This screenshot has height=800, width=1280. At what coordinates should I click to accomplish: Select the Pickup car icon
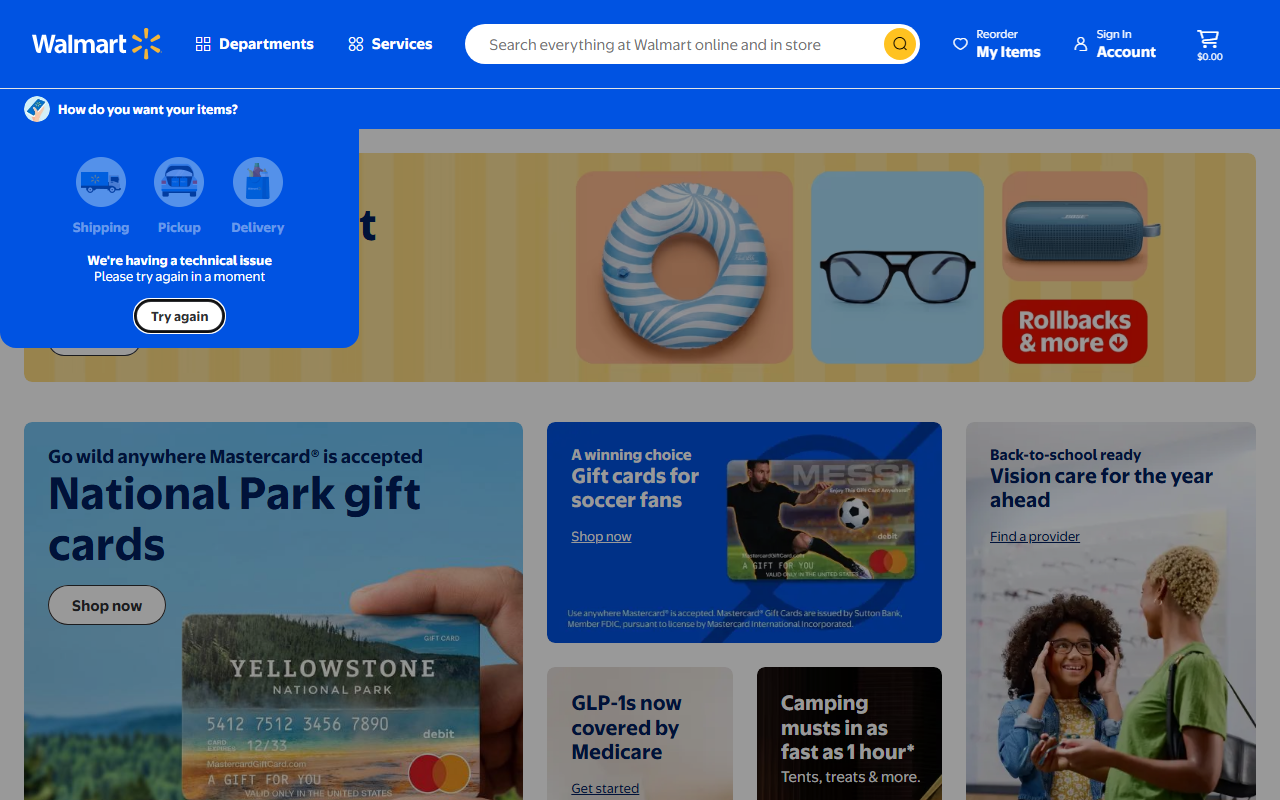pyautogui.click(x=179, y=183)
